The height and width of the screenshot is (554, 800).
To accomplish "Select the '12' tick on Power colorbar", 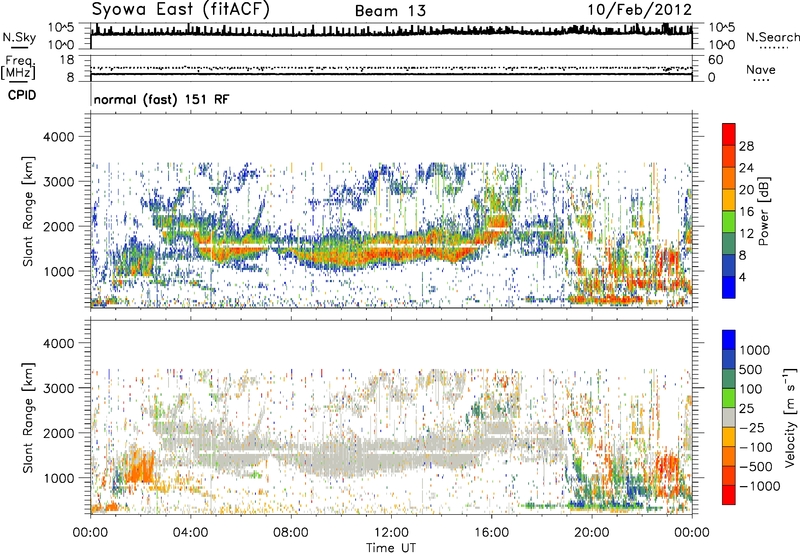I will pyautogui.click(x=746, y=234).
